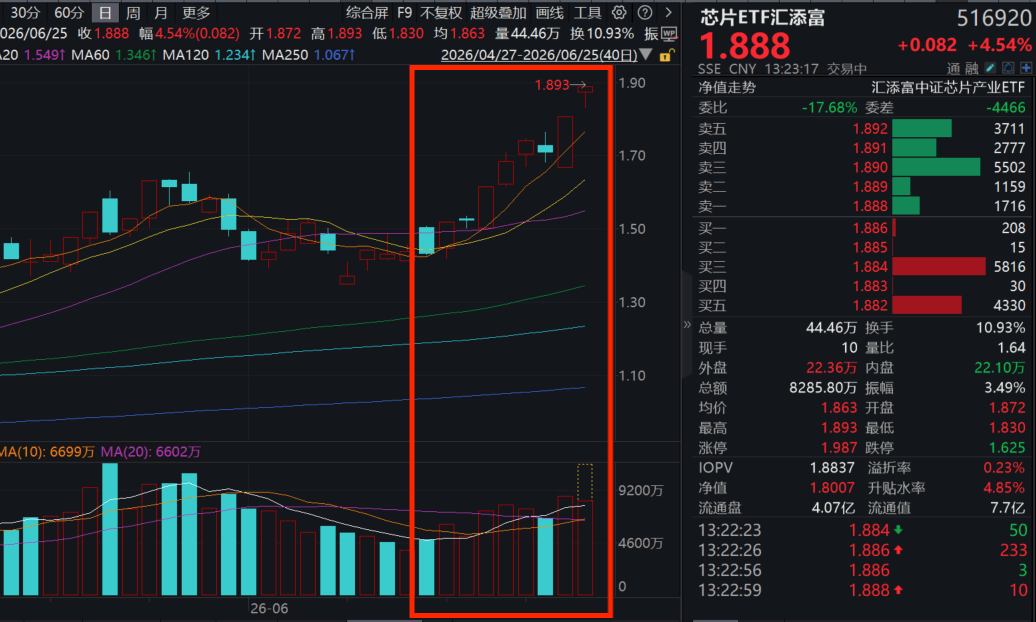
Task: Click the 内盘 value 22.10万
Action: coord(1000,368)
